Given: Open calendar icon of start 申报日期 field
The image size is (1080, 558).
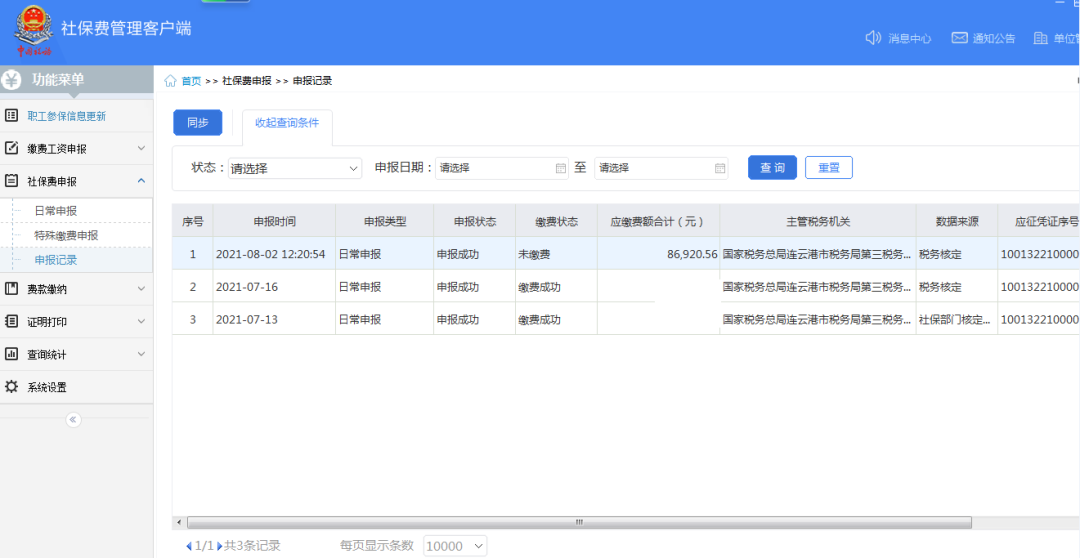Looking at the screenshot, I should click(561, 167).
